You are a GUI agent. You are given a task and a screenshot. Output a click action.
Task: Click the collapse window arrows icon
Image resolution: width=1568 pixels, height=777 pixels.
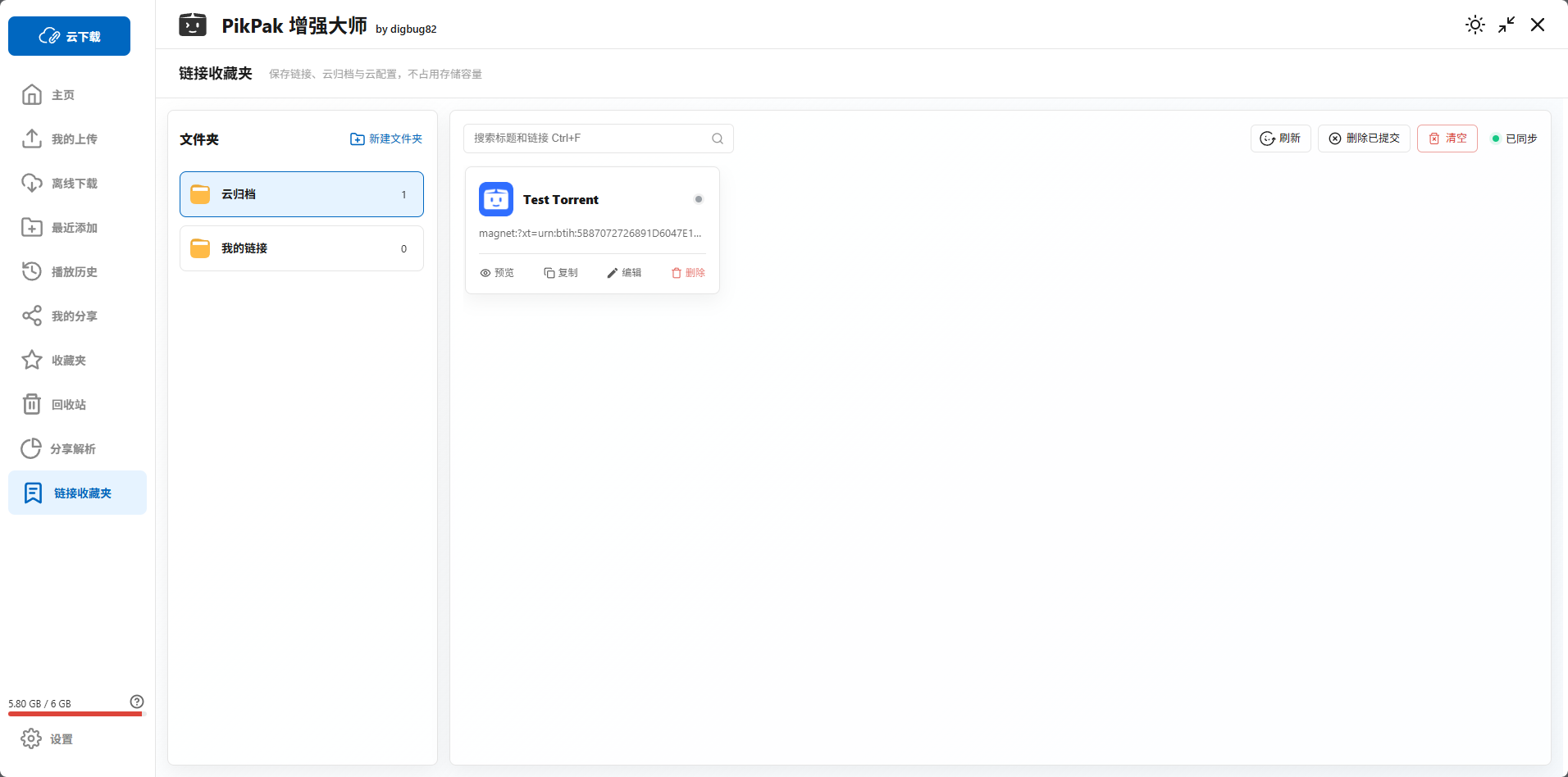1506,25
